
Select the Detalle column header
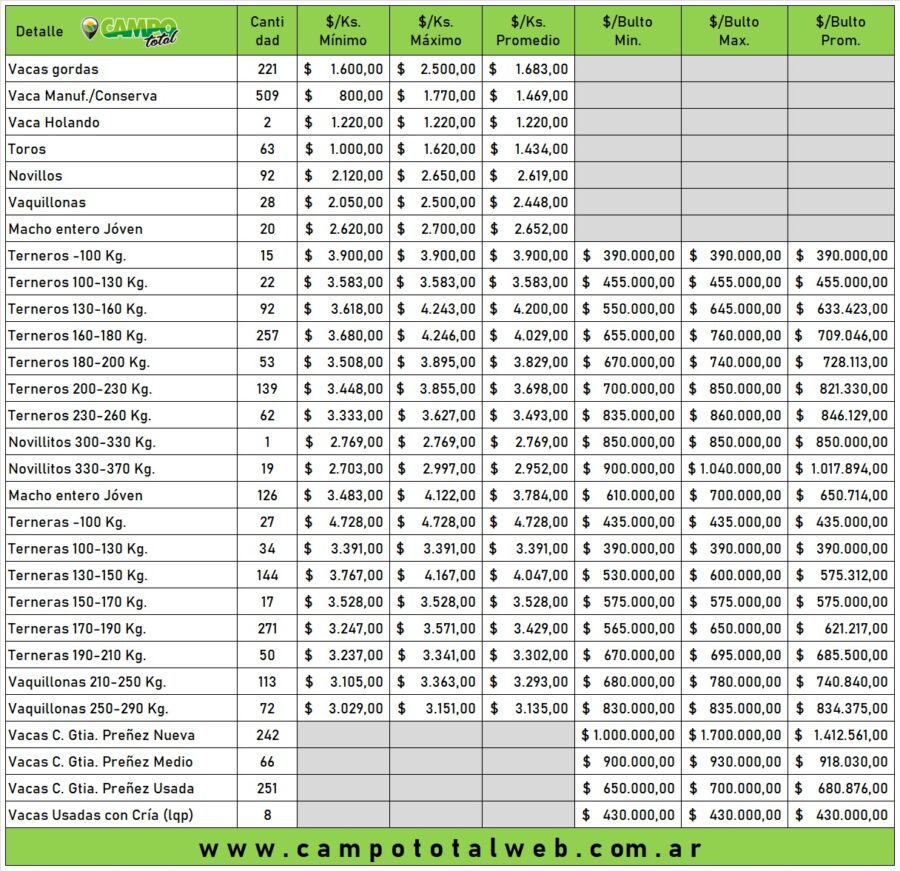(40, 31)
